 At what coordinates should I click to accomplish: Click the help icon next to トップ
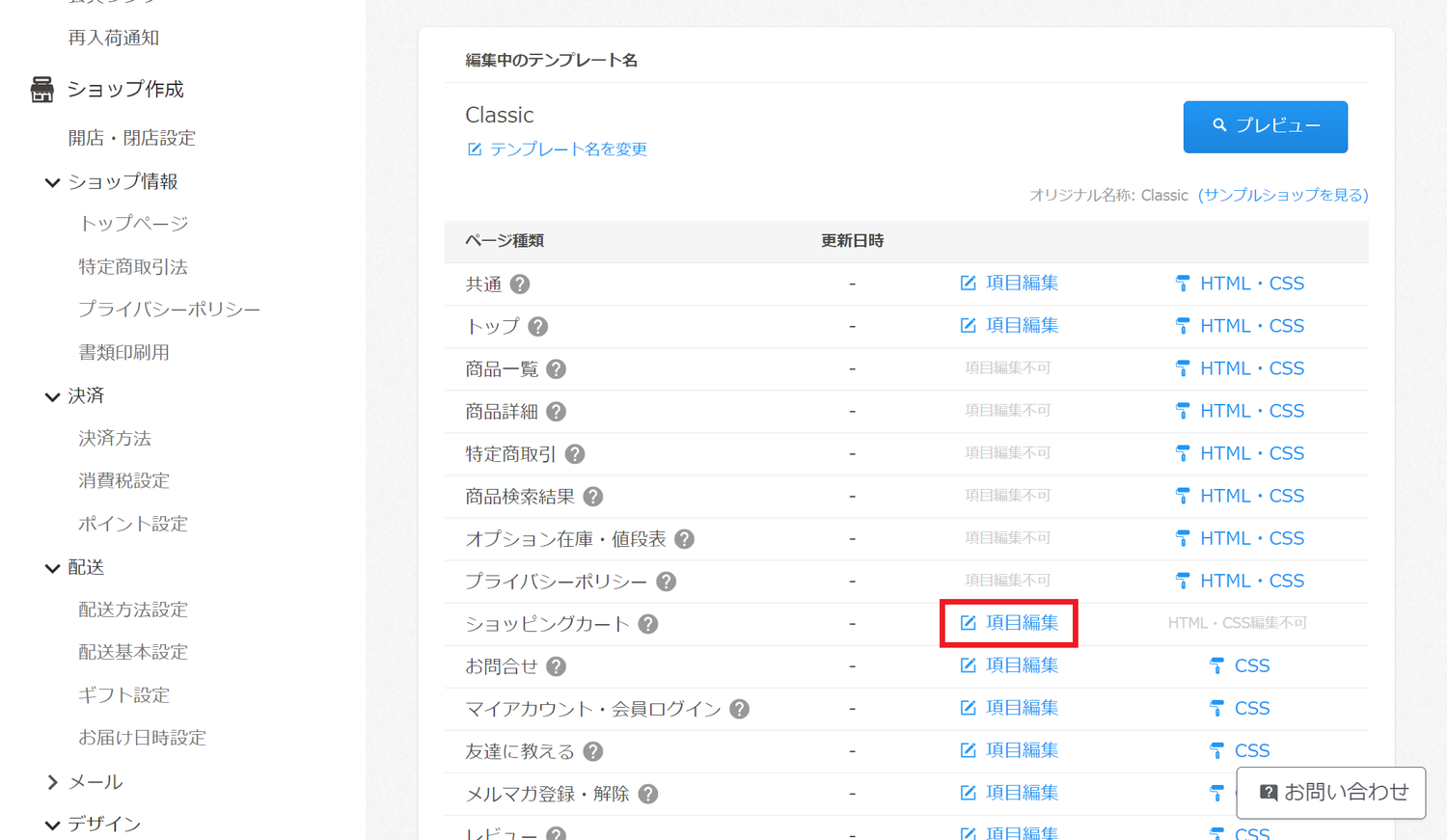coord(538,327)
